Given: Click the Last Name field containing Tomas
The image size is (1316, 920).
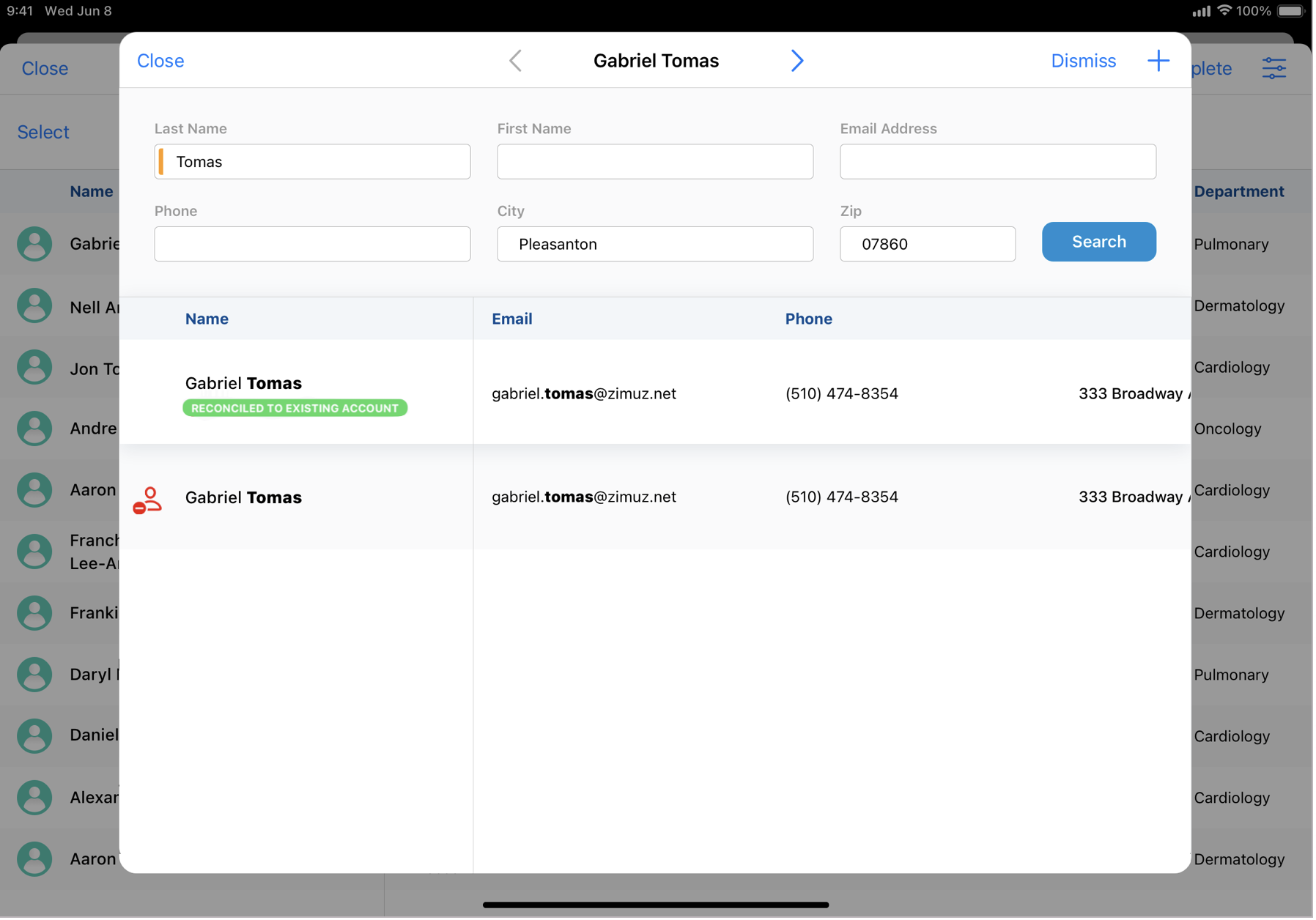Looking at the screenshot, I should tap(314, 162).
